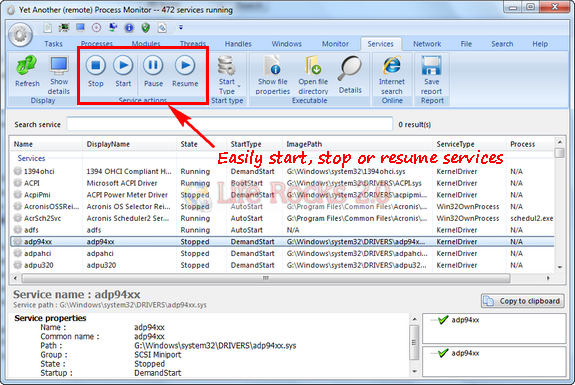Sort by State column header
This screenshot has width=575, height=385.
[x=201, y=144]
